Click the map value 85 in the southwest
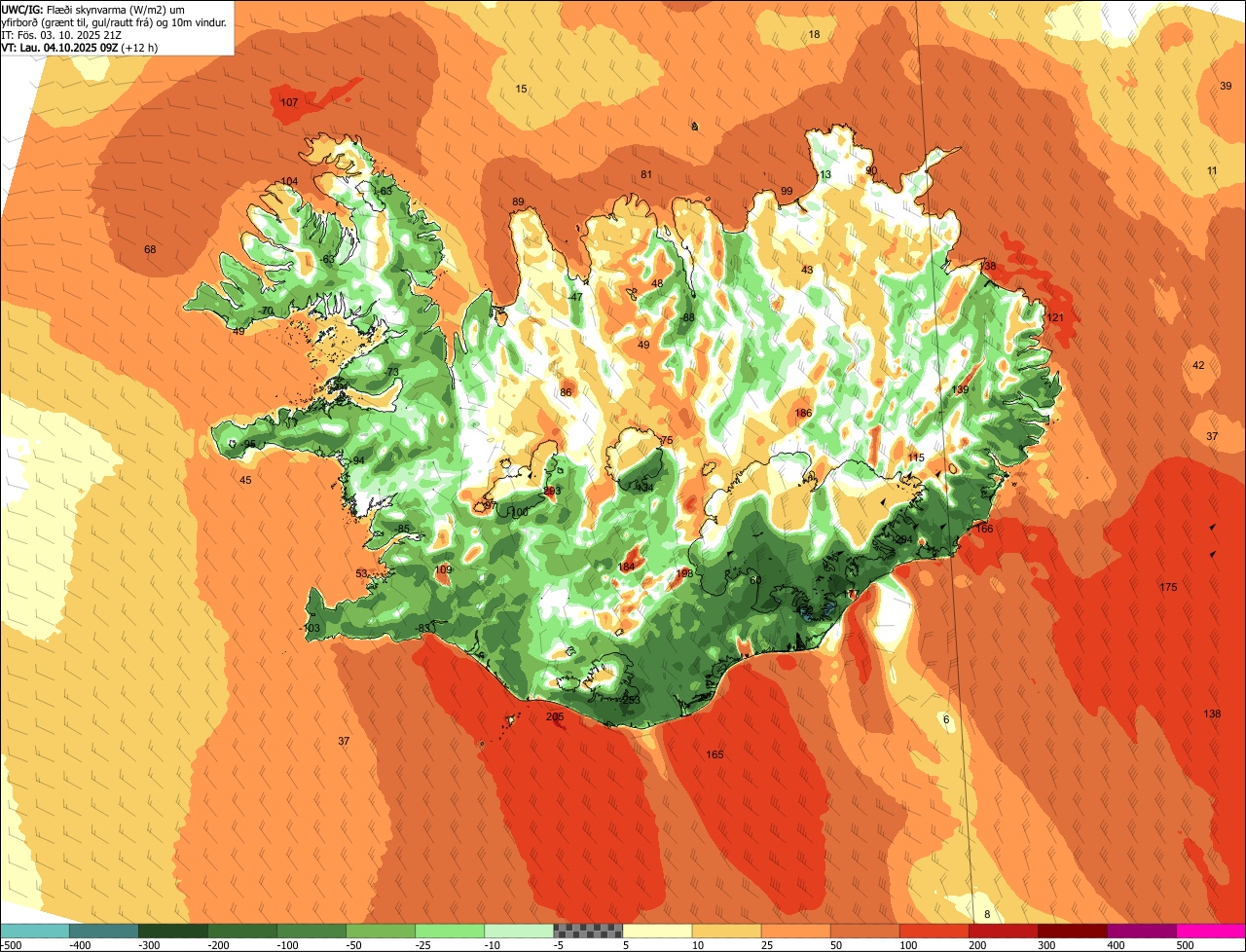The width and height of the screenshot is (1246, 952). click(404, 529)
